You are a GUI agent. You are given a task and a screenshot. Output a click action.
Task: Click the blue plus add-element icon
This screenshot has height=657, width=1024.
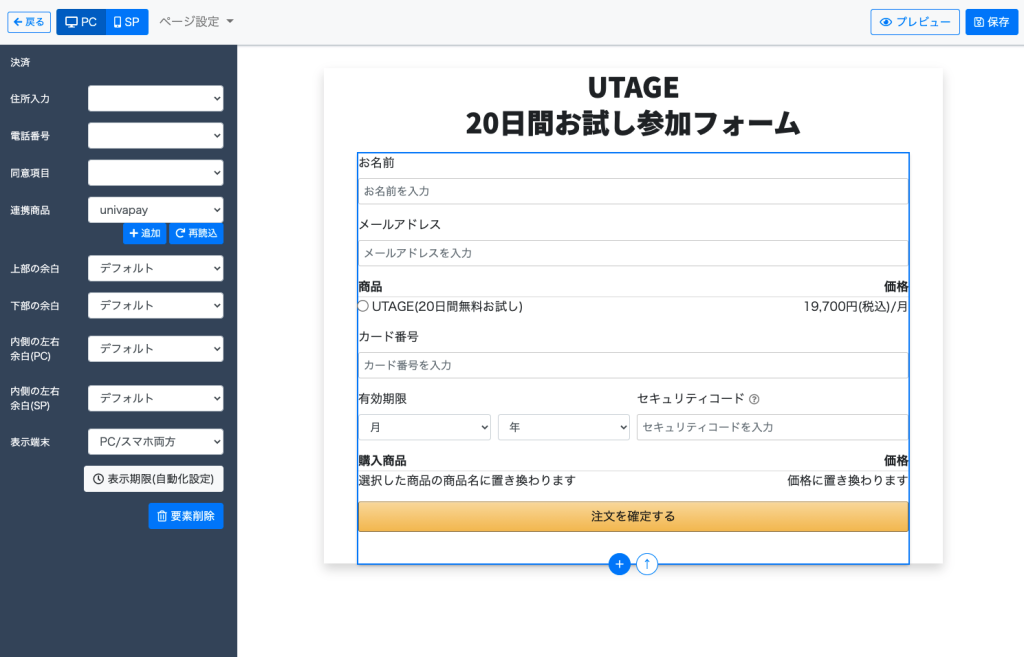[619, 564]
